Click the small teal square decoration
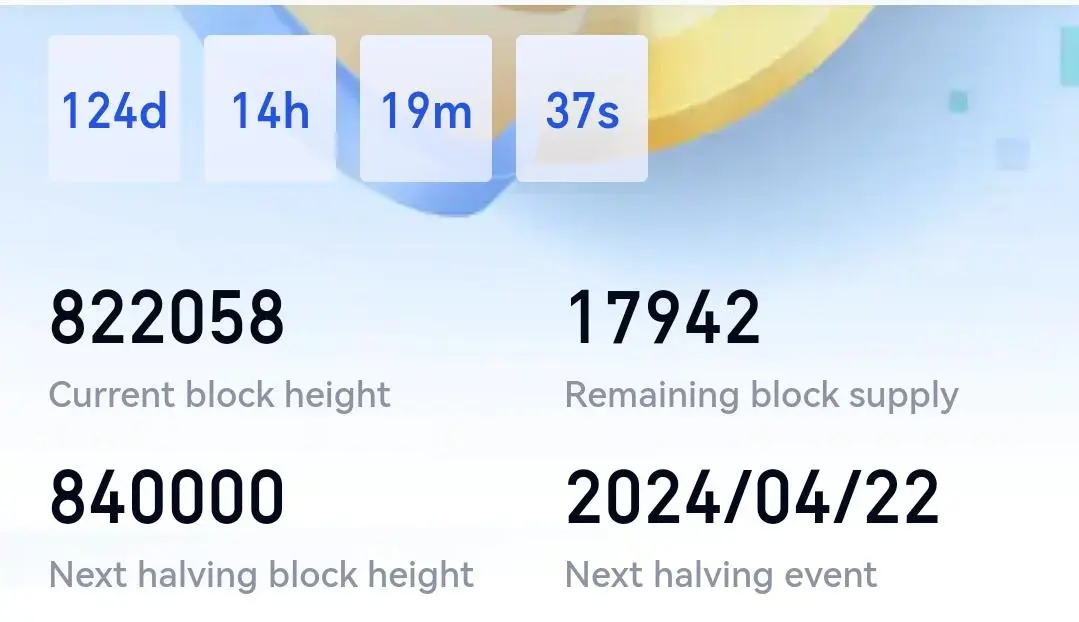The height and width of the screenshot is (622, 1079). point(959,101)
